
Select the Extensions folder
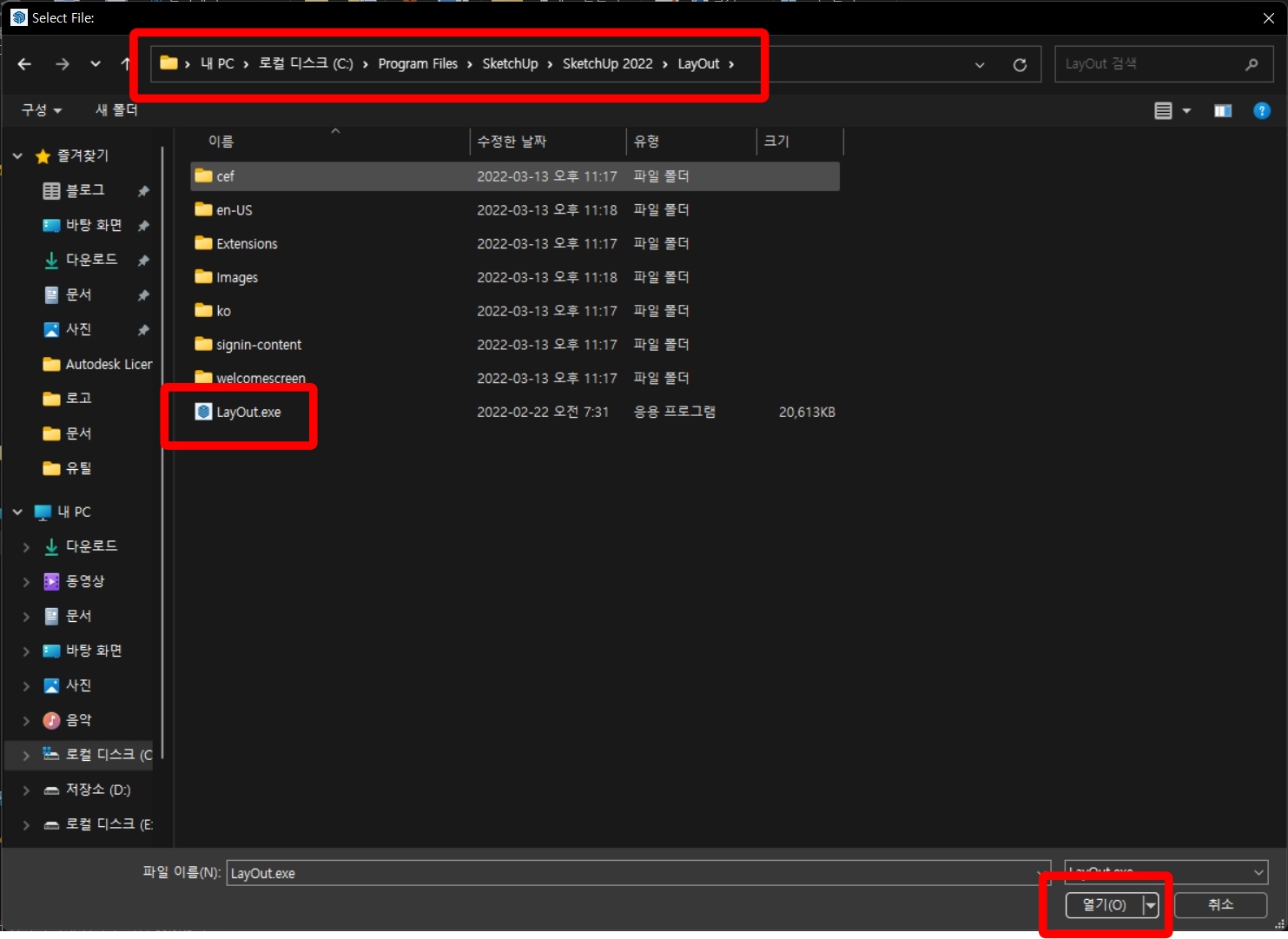click(515, 244)
